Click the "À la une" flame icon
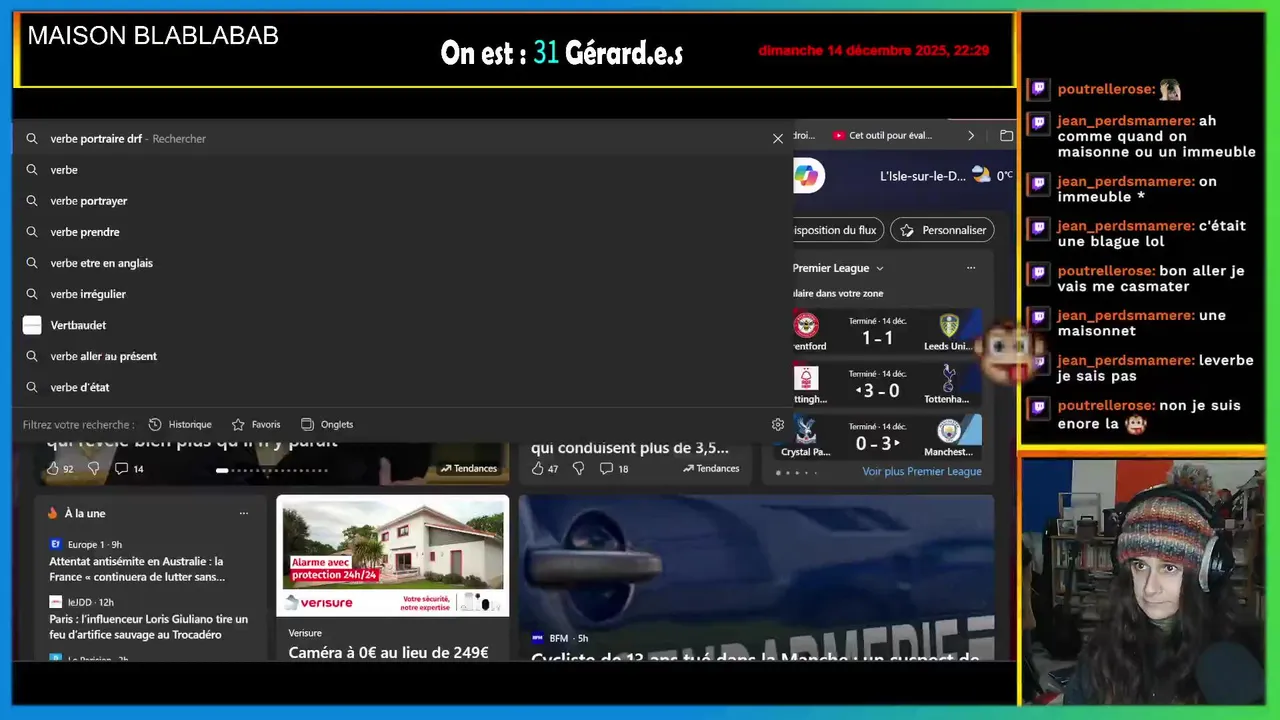1280x720 pixels. click(53, 513)
